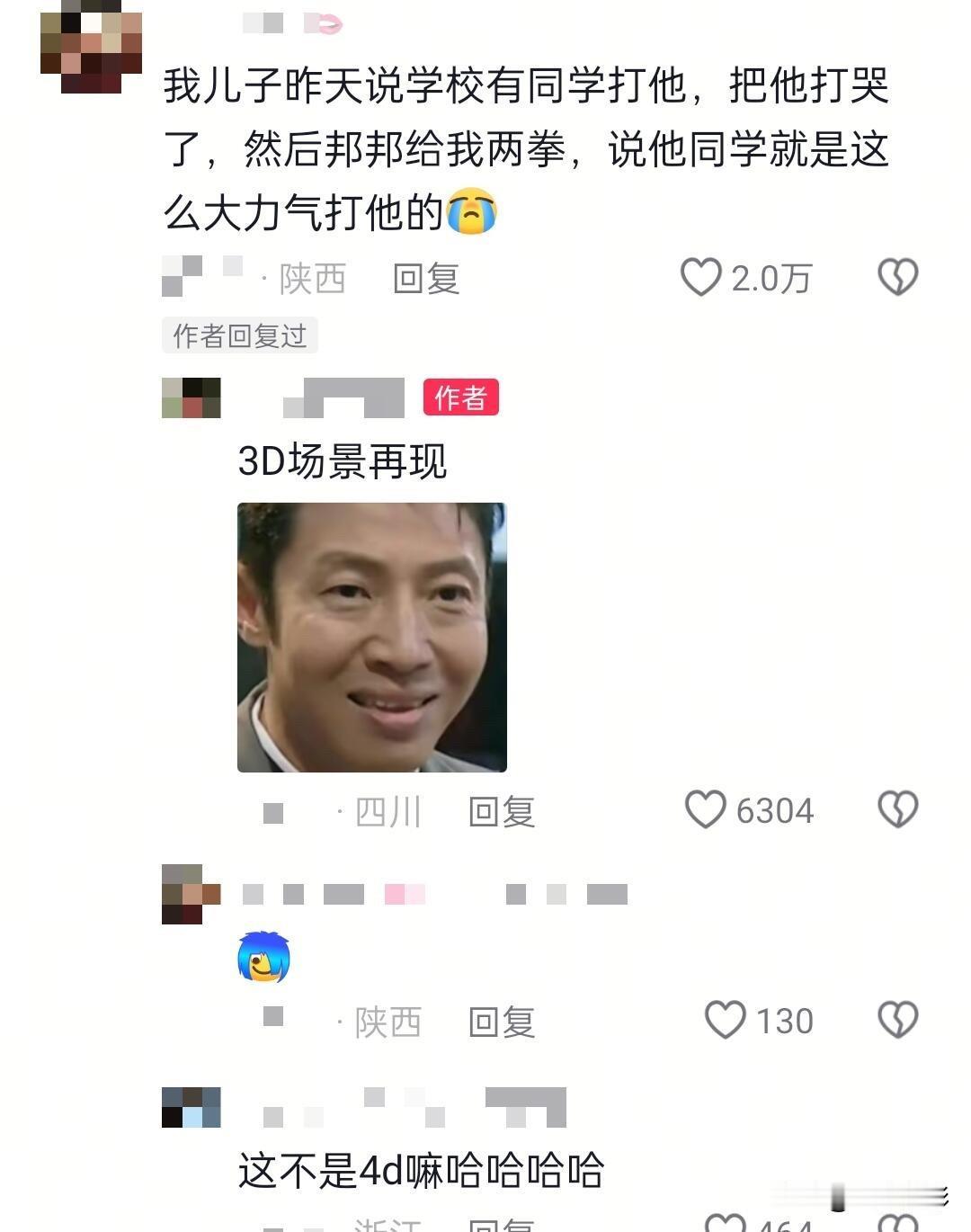The height and width of the screenshot is (1232, 971).
Task: Open the smiling man meme image
Action: pos(372,638)
